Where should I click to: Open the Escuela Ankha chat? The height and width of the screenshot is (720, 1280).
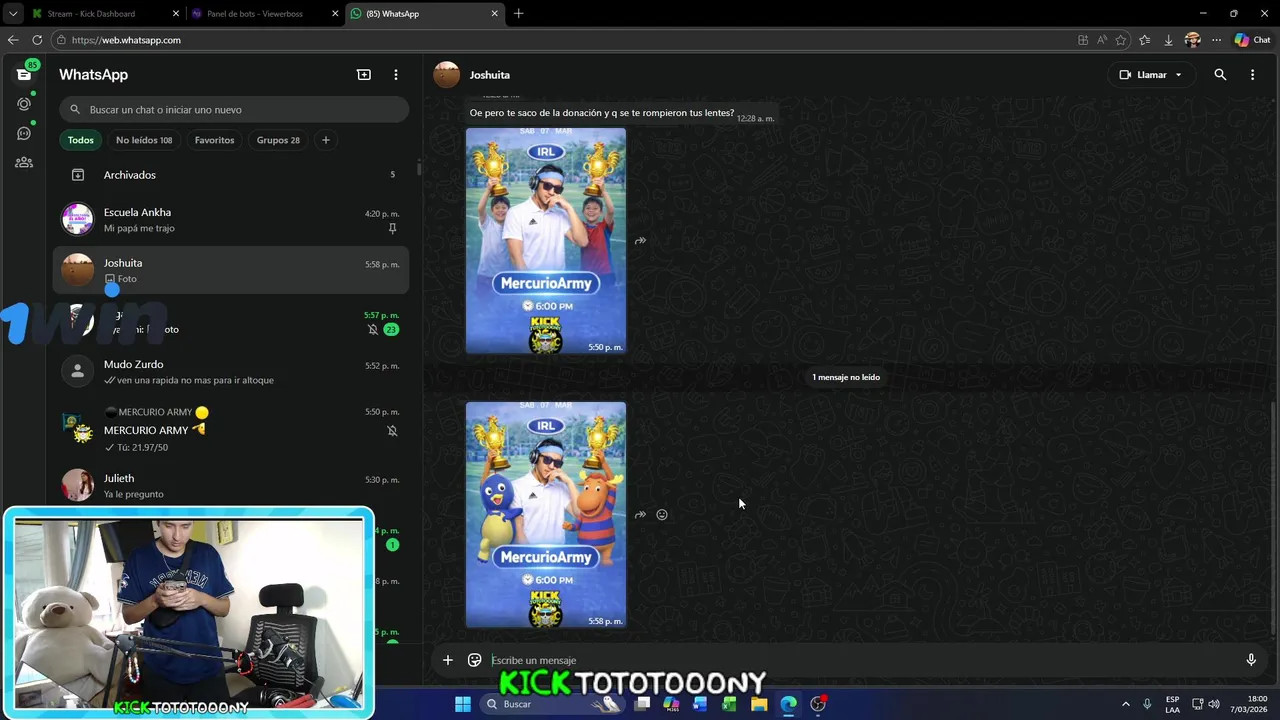[x=231, y=220]
